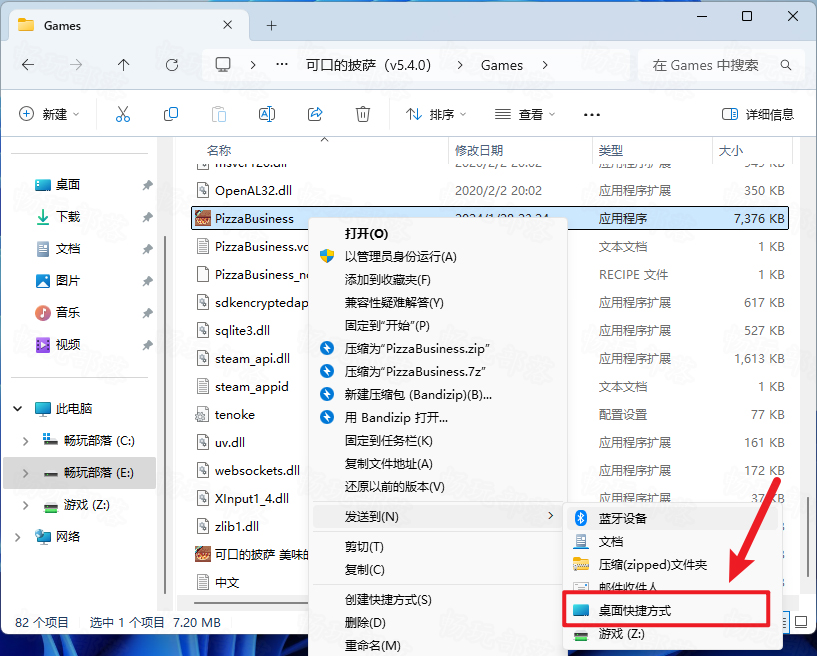Click 以管理员身份运行(A) menu entry

(438, 257)
